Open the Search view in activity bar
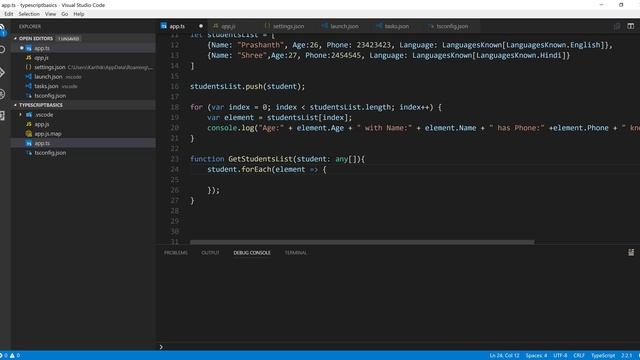640x360 pixels. click(x=2, y=49)
